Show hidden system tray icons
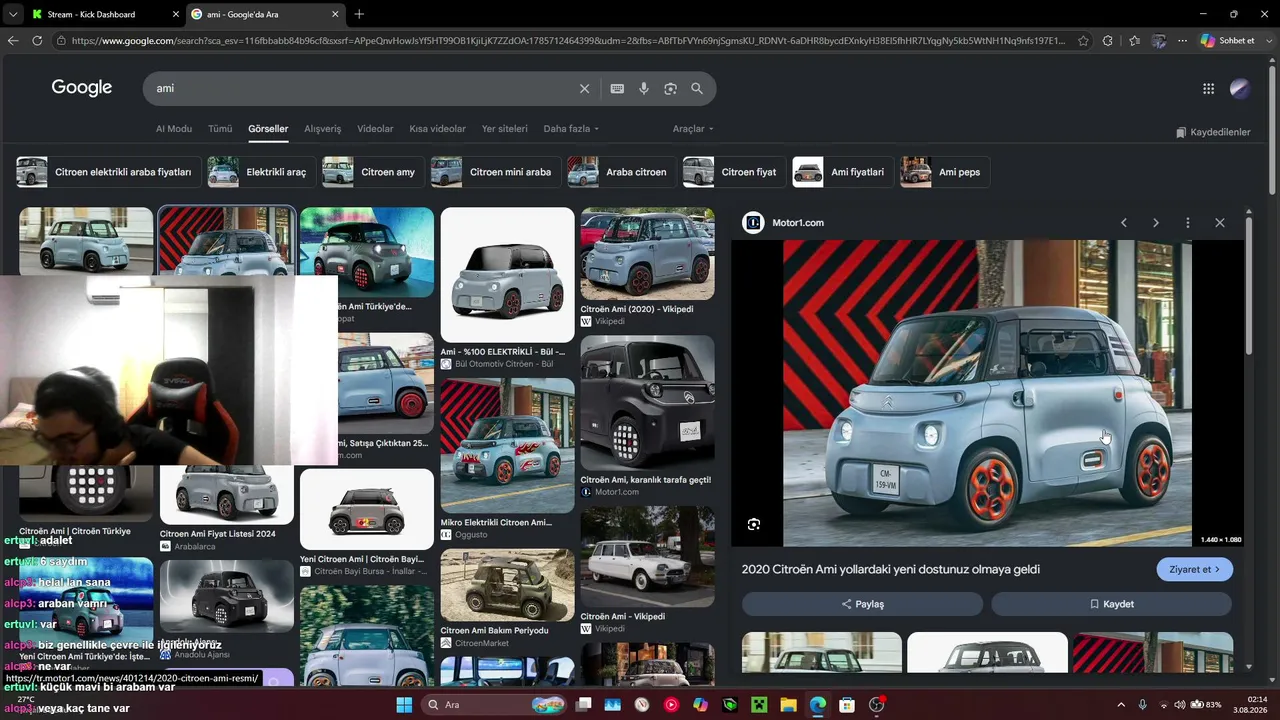 coord(1120,705)
